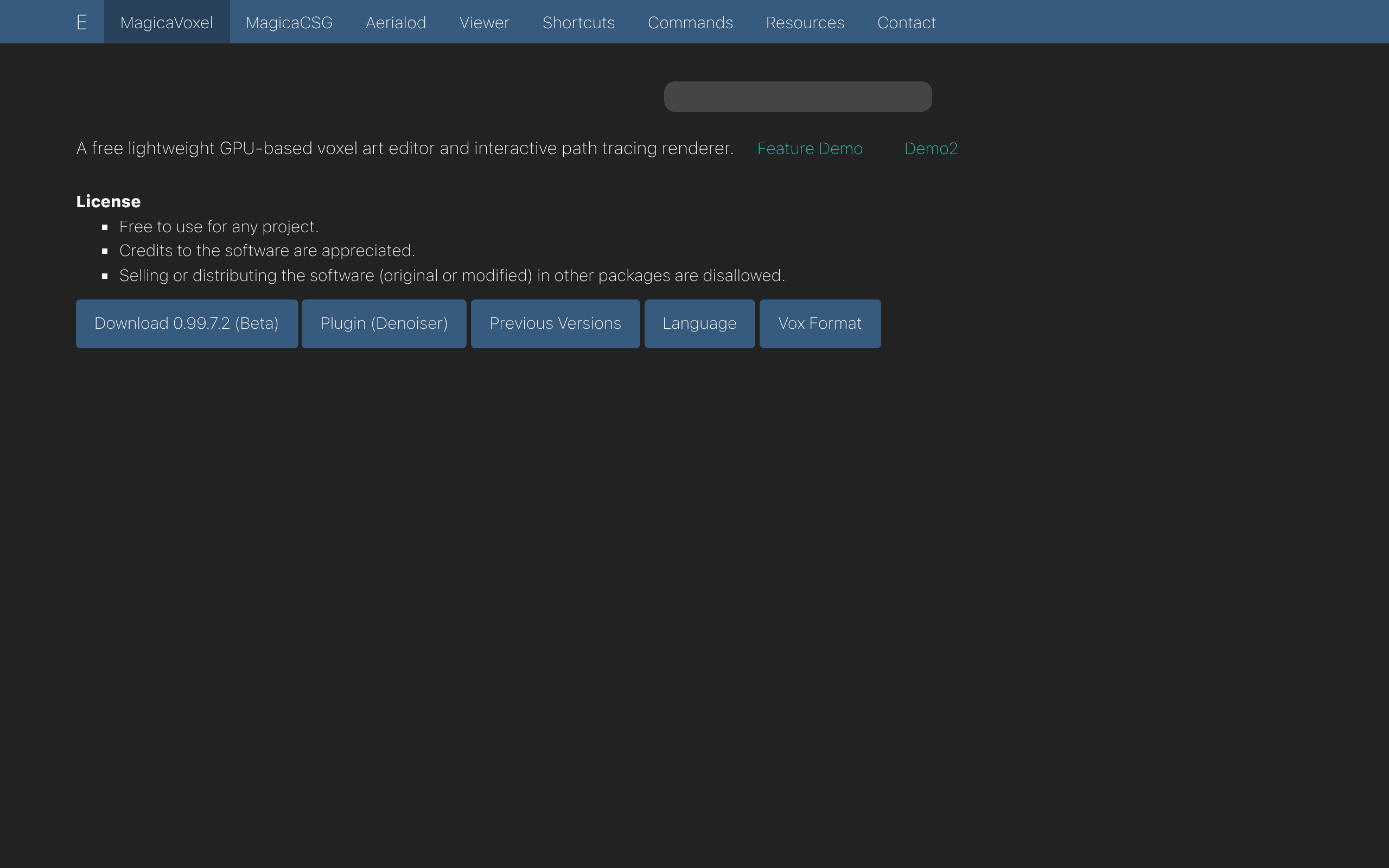Click "Credits to the software are appreciated."

pos(267,251)
